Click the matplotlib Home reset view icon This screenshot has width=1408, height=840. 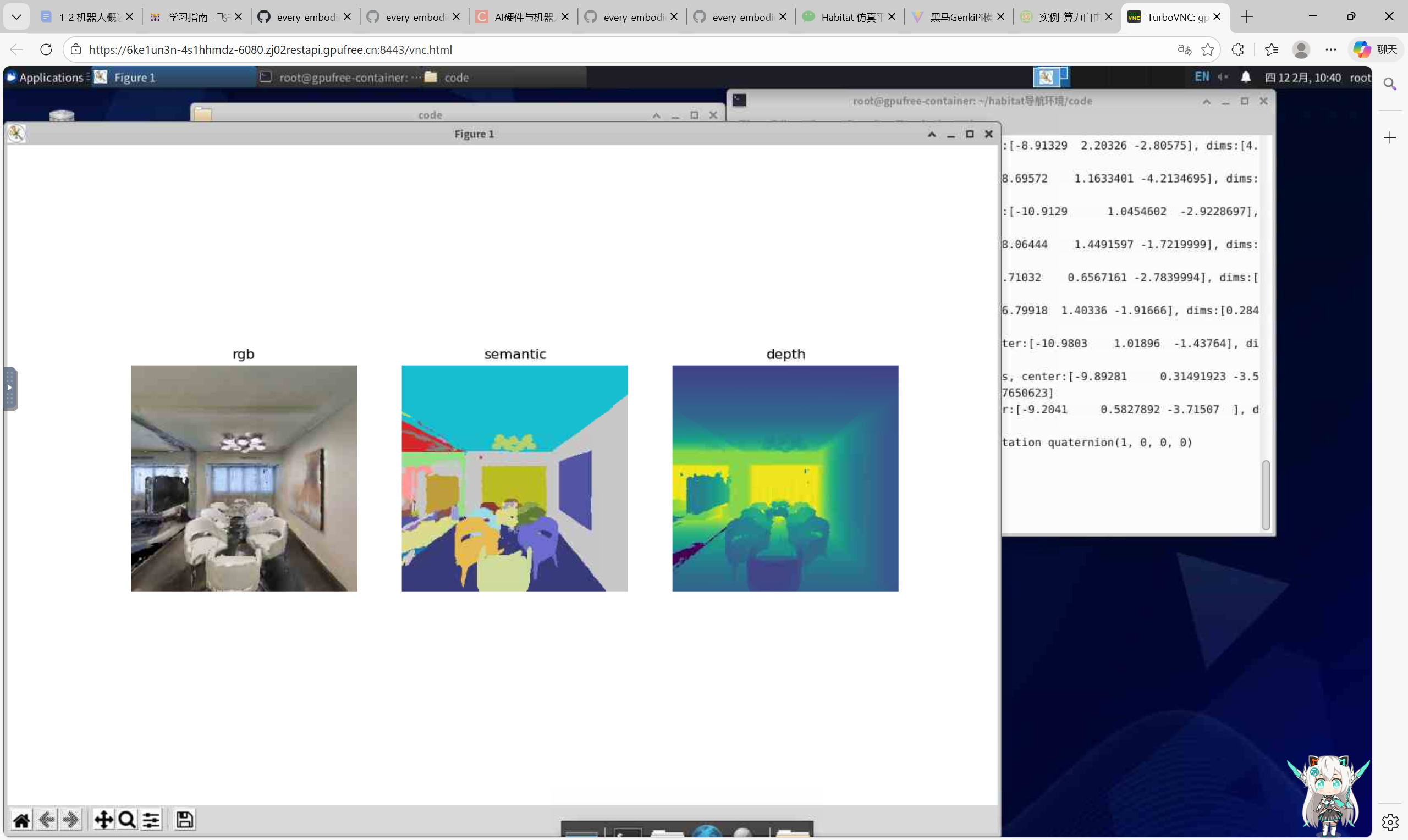pyautogui.click(x=21, y=820)
